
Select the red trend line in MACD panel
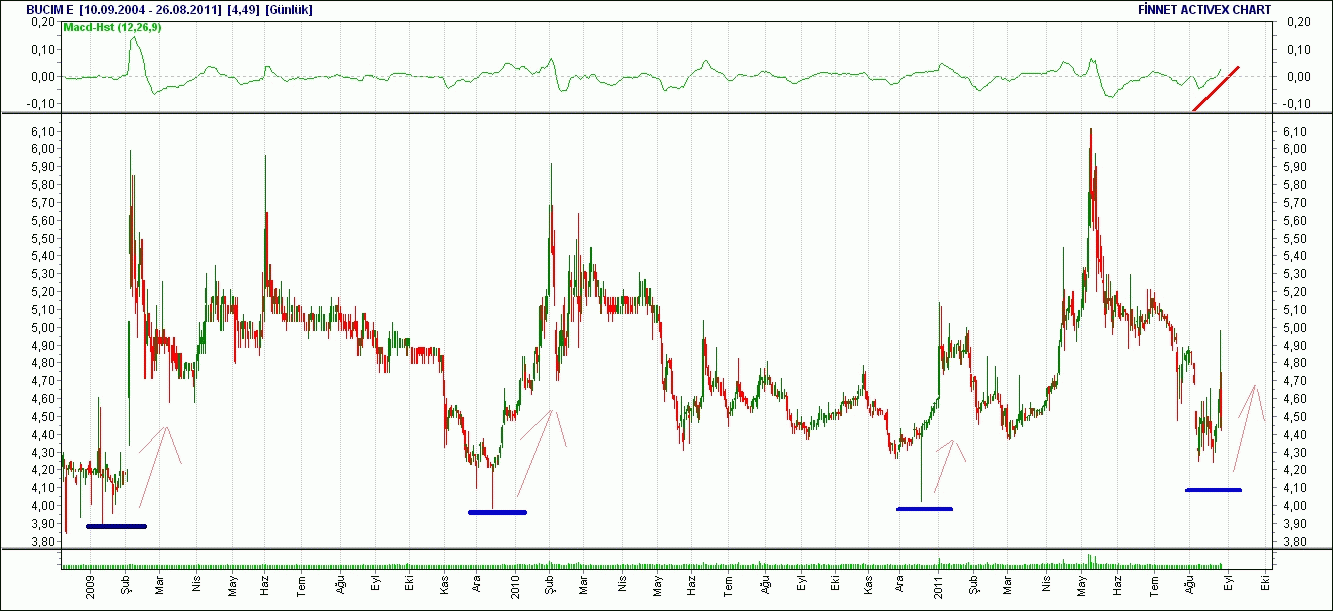1215,89
